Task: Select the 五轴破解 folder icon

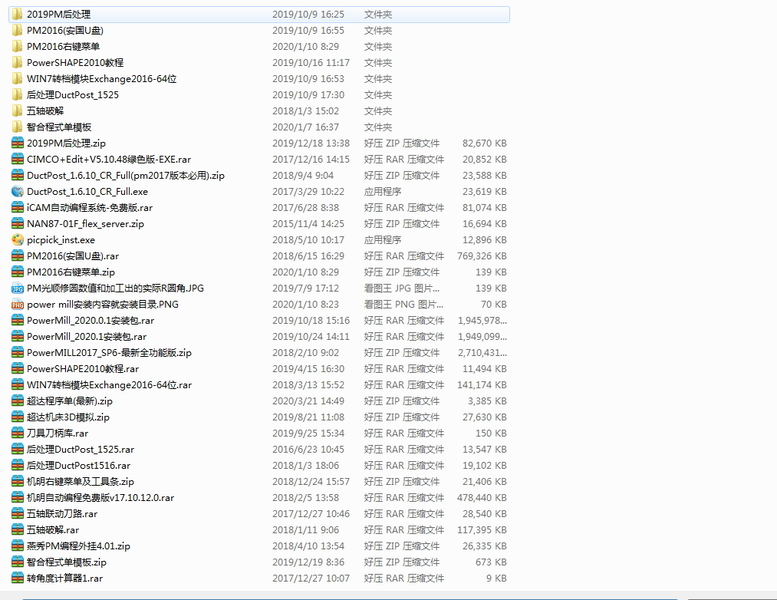Action: point(17,111)
